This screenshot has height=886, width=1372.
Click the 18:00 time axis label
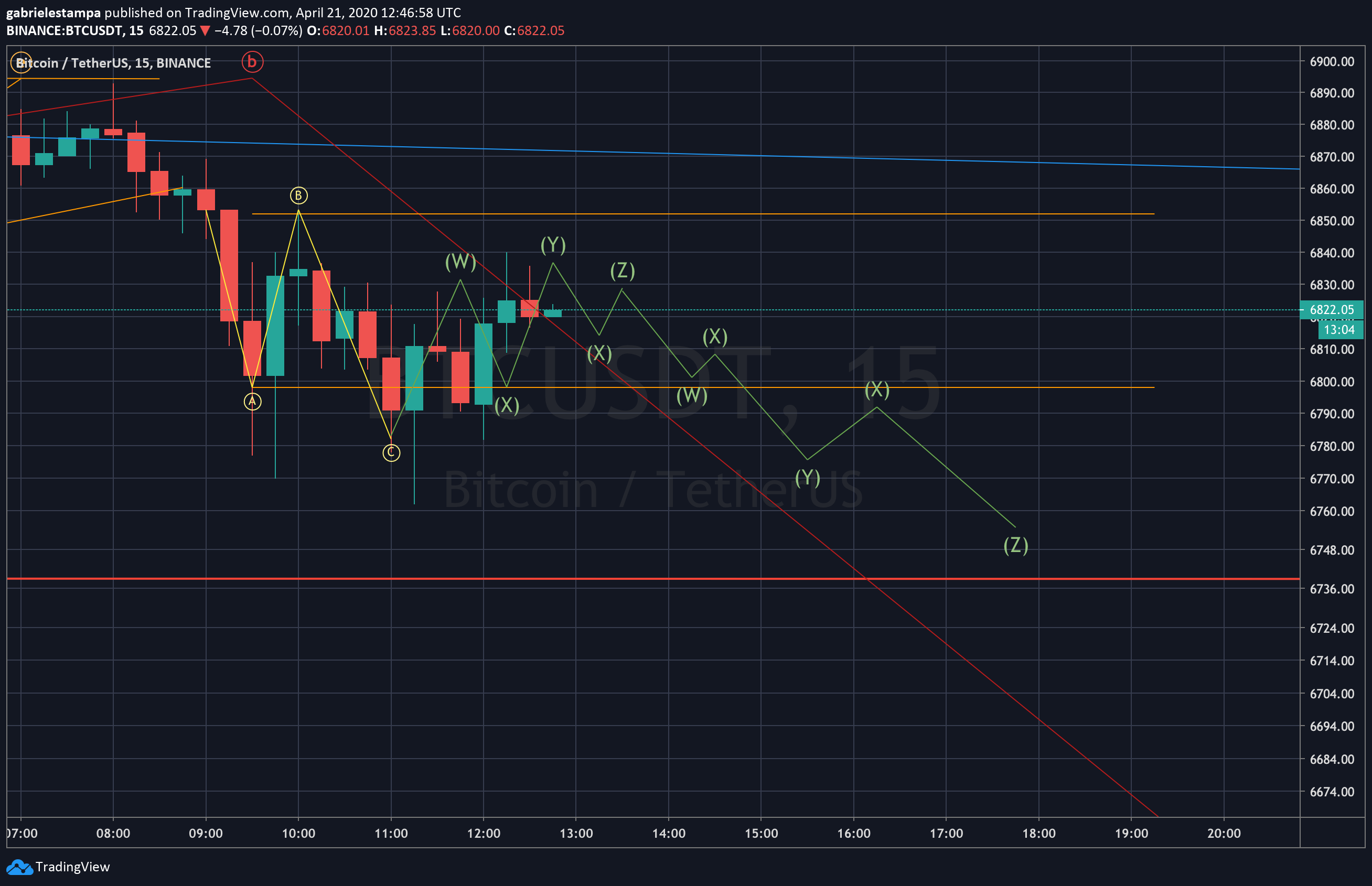point(1039,833)
